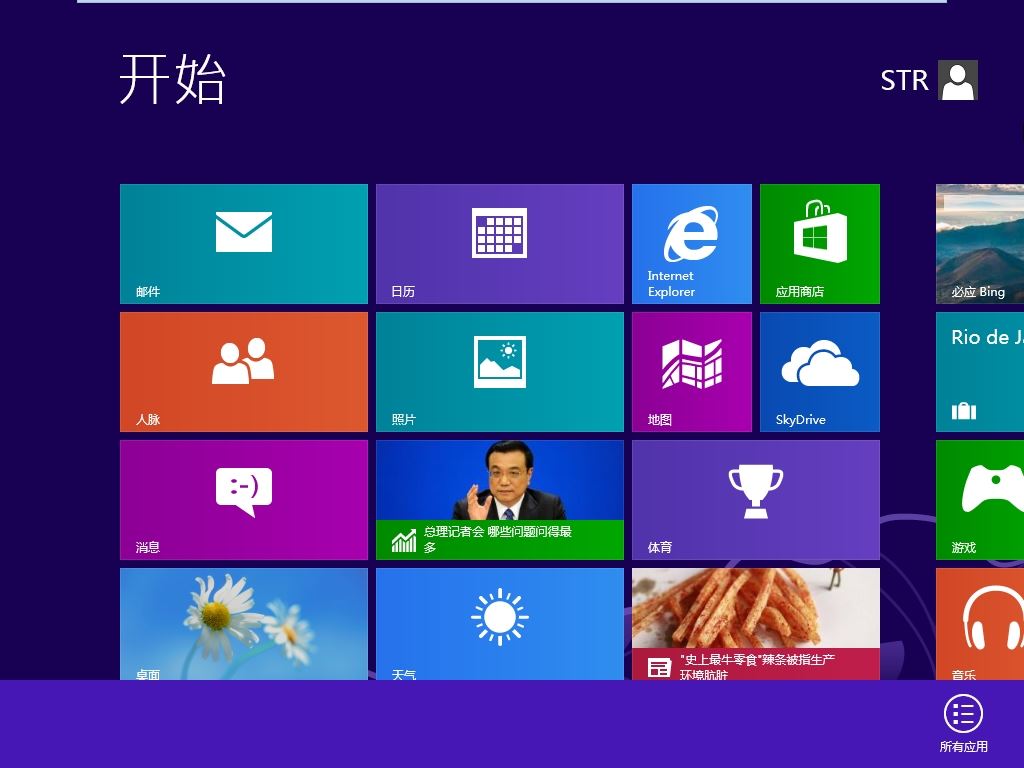Open the Travel tile showing Rio de Janeiro
Viewport: 1024px width, 768px height.
tap(980, 372)
